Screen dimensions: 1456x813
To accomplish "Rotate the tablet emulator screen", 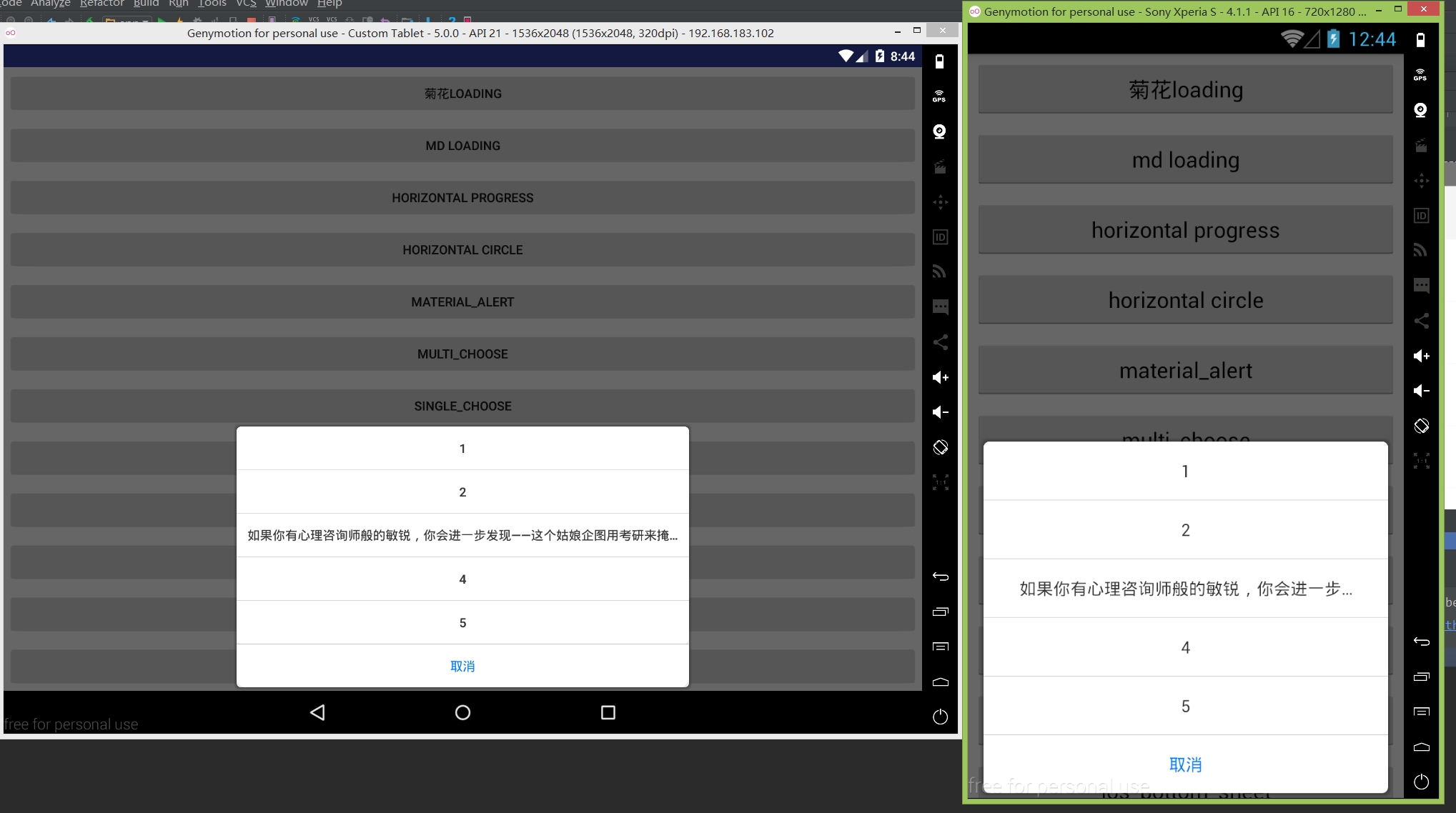I will point(940,447).
